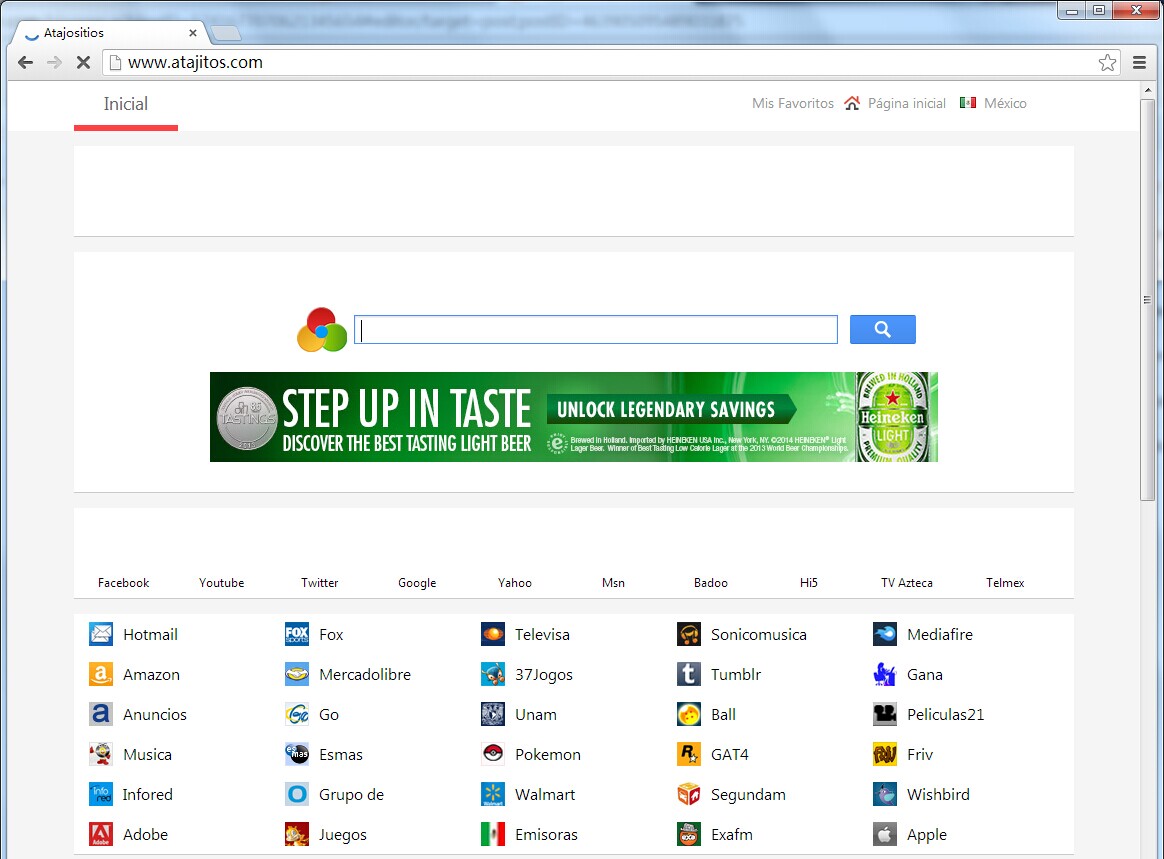Click the Fox Sports icon
Image resolution: width=1164 pixels, height=859 pixels.
[x=297, y=634]
